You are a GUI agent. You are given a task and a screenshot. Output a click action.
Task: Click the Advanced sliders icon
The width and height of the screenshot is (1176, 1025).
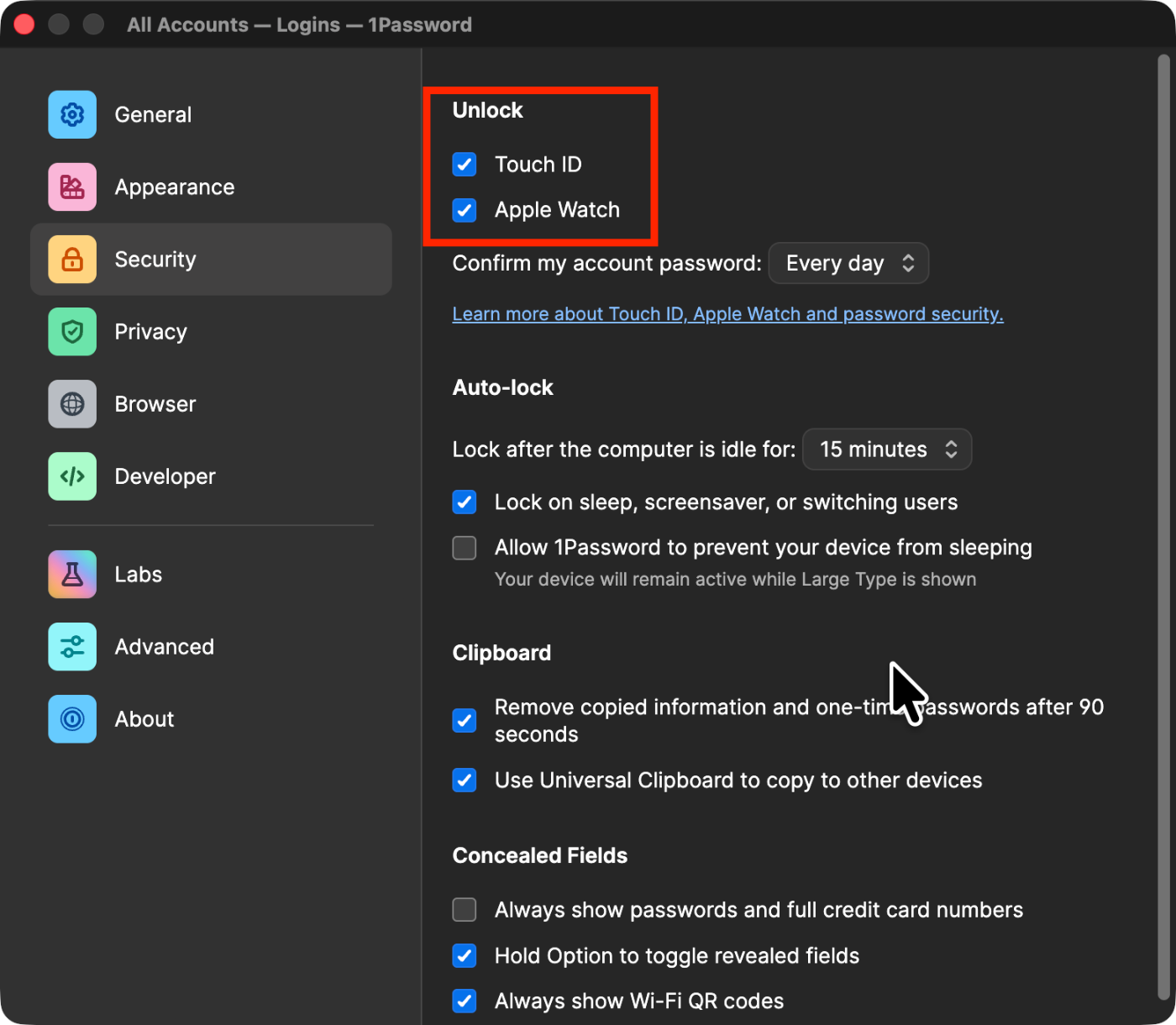tap(72, 646)
